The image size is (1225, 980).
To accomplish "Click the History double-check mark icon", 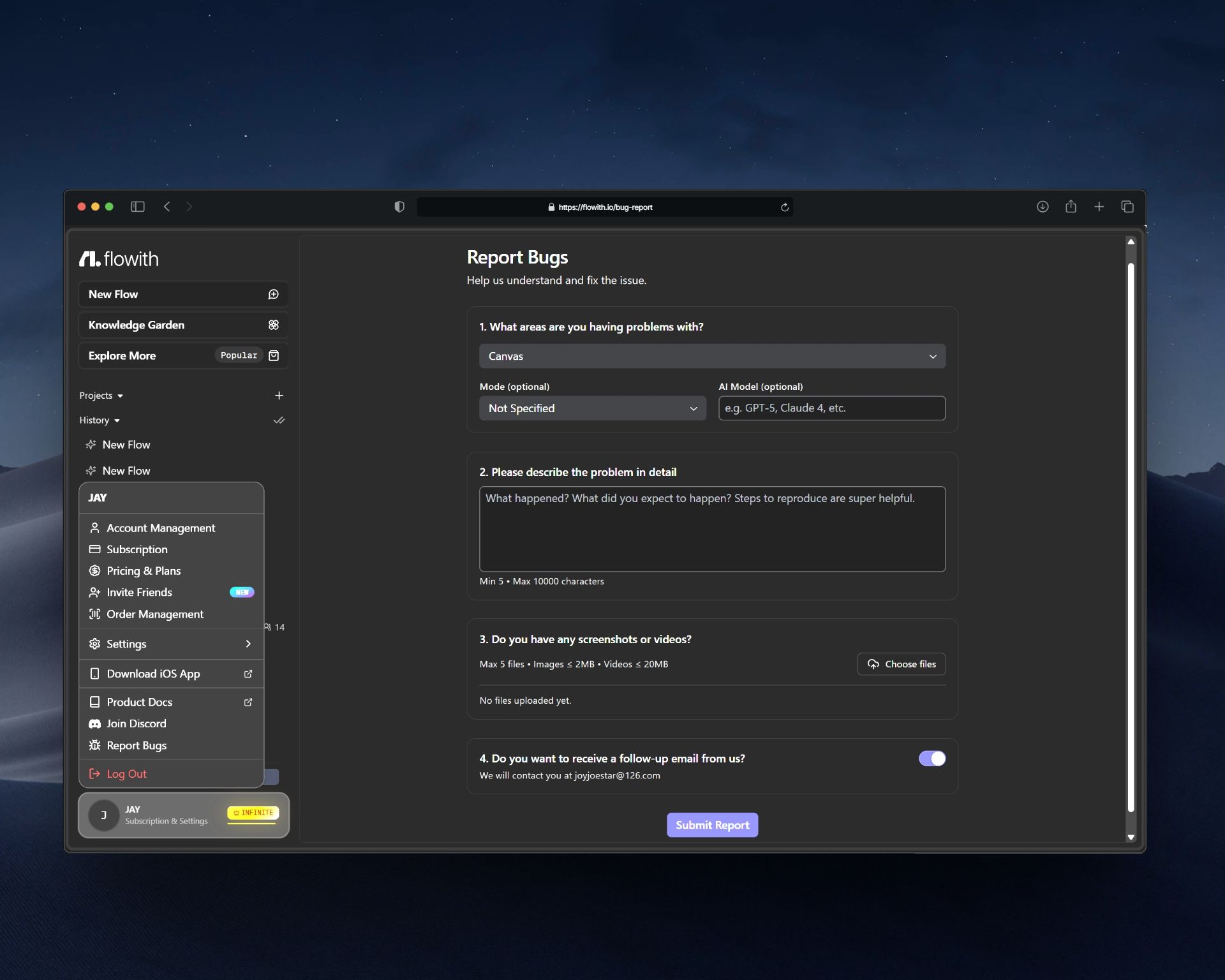I will (279, 420).
